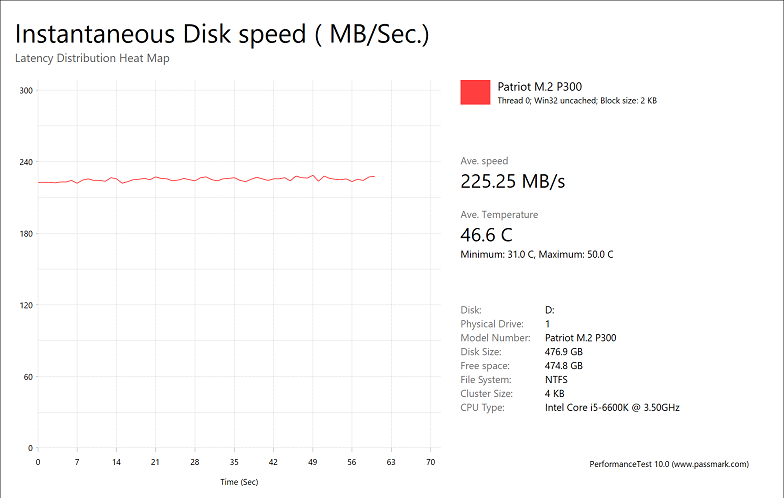Click the Free space value 474.8 GB
This screenshot has height=498, width=784.
[564, 366]
